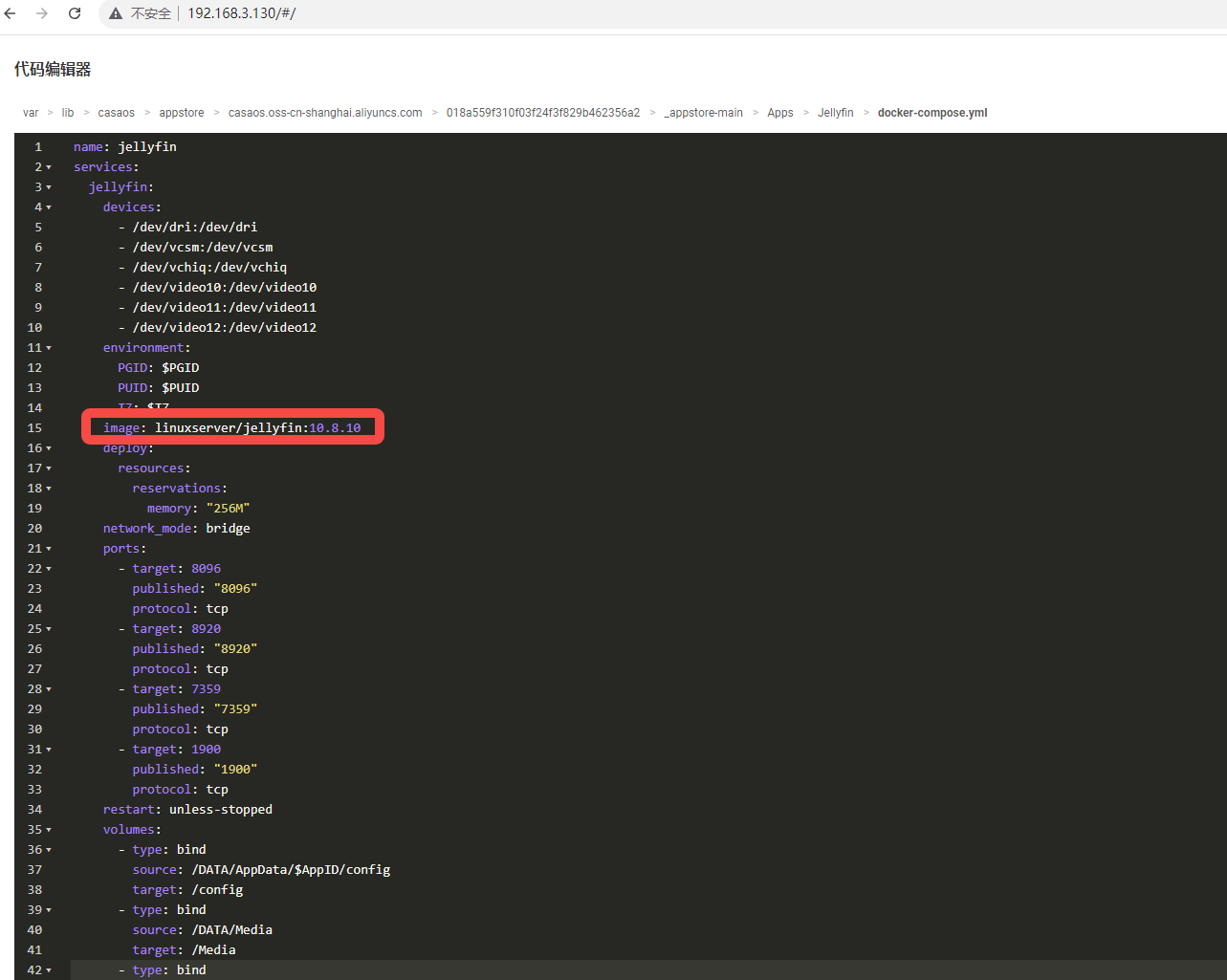Click the browser back arrow icon
1227x980 pixels.
(10, 13)
